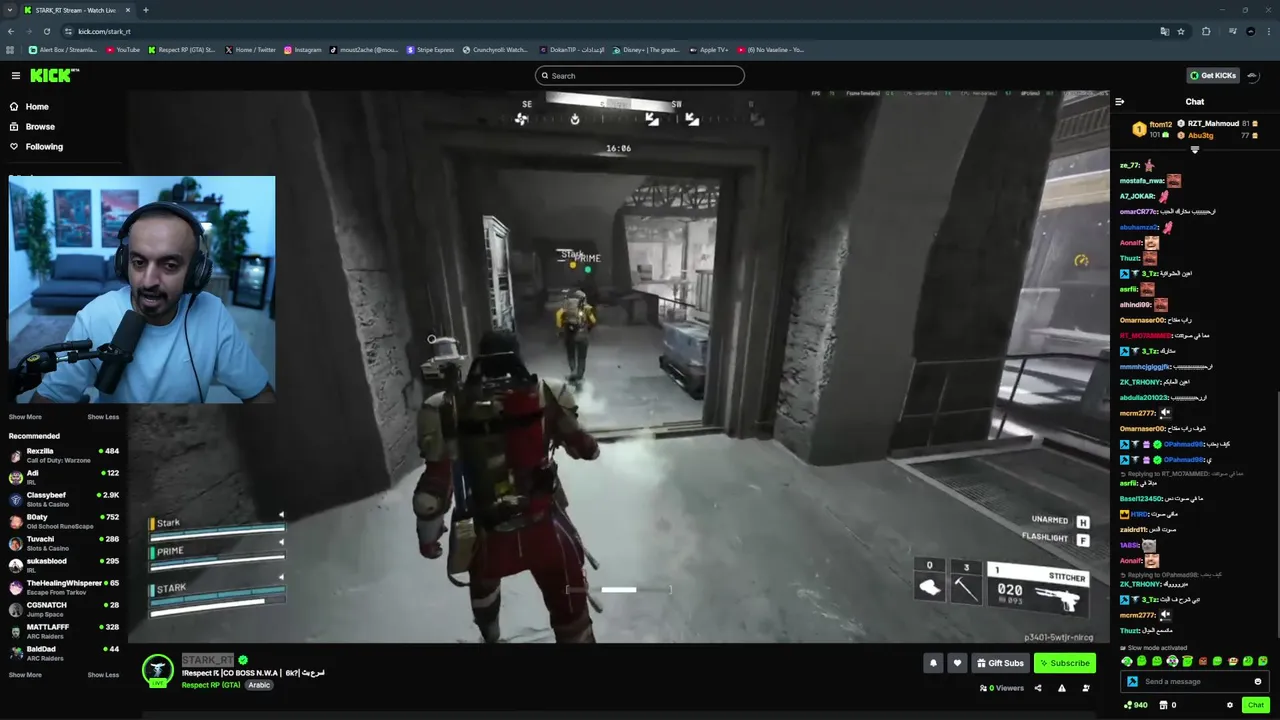Viewport: 1280px width, 720px height.
Task: Open top gifter ftom12 profile
Action: click(x=1152, y=129)
